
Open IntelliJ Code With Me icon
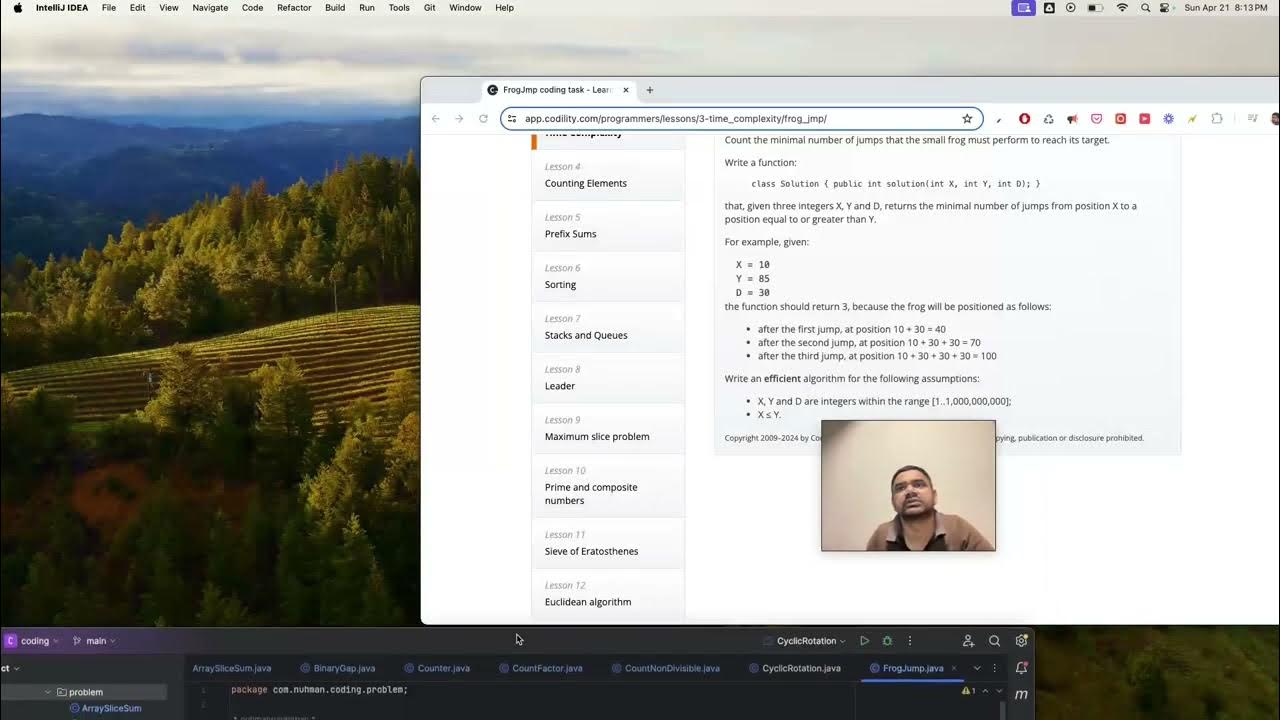coord(968,641)
